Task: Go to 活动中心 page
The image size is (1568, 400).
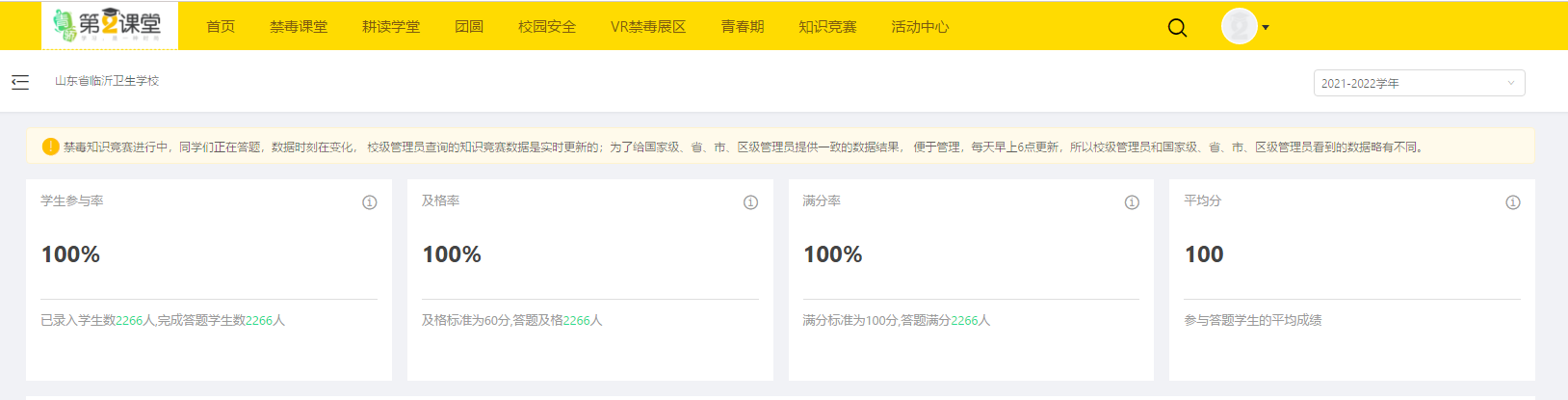Action: click(920, 27)
